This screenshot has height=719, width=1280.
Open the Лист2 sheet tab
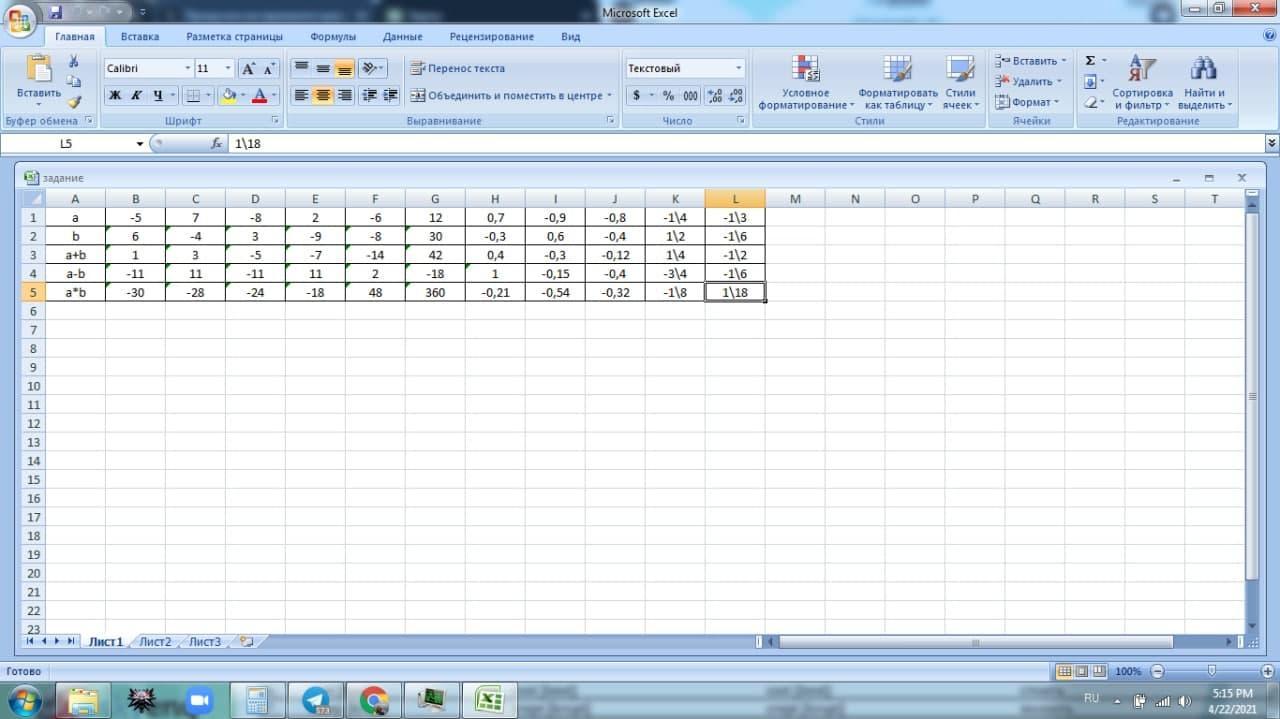[155, 642]
